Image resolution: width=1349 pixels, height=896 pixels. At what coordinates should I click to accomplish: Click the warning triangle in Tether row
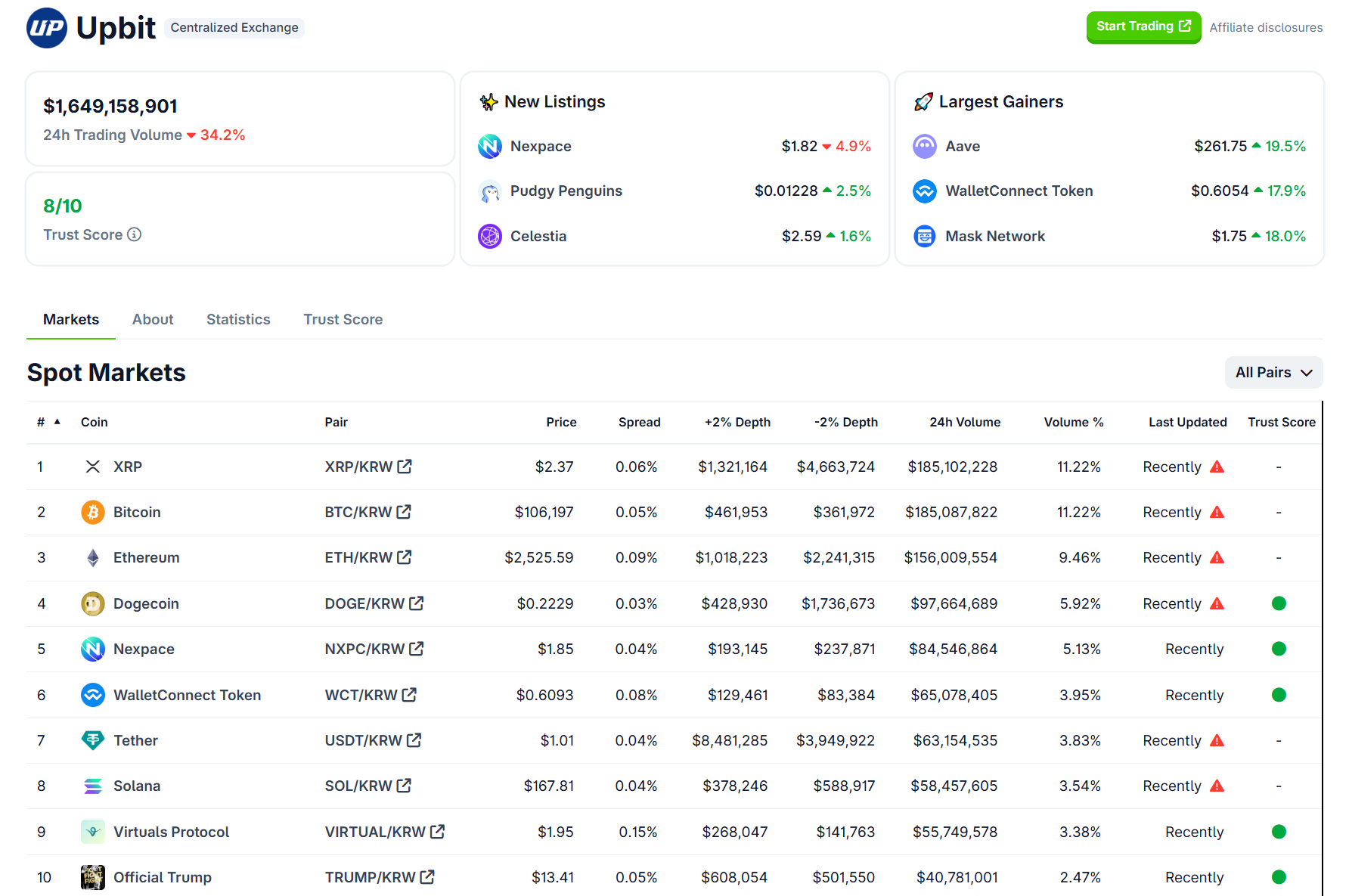pyautogui.click(x=1217, y=740)
